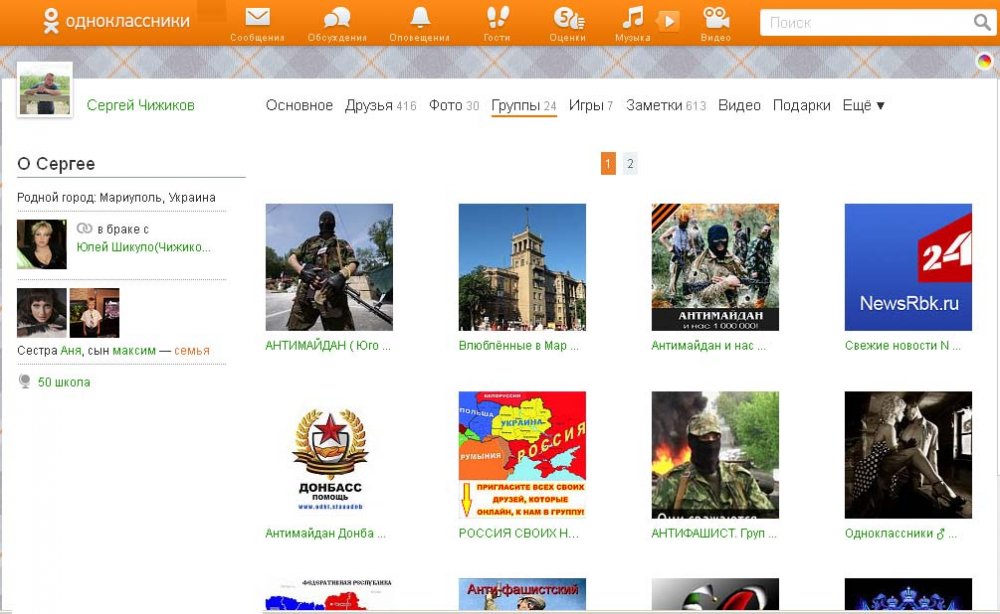Open the Антимайдан и нас ... group image

(715, 267)
